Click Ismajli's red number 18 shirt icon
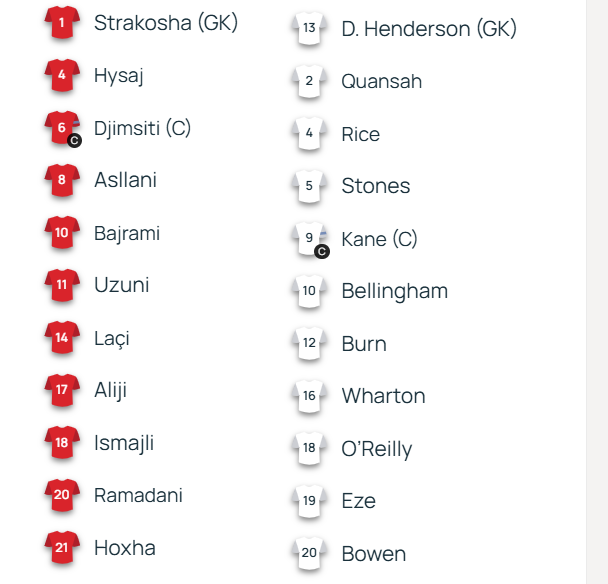Viewport: 608px width, 584px height. [x=62, y=442]
